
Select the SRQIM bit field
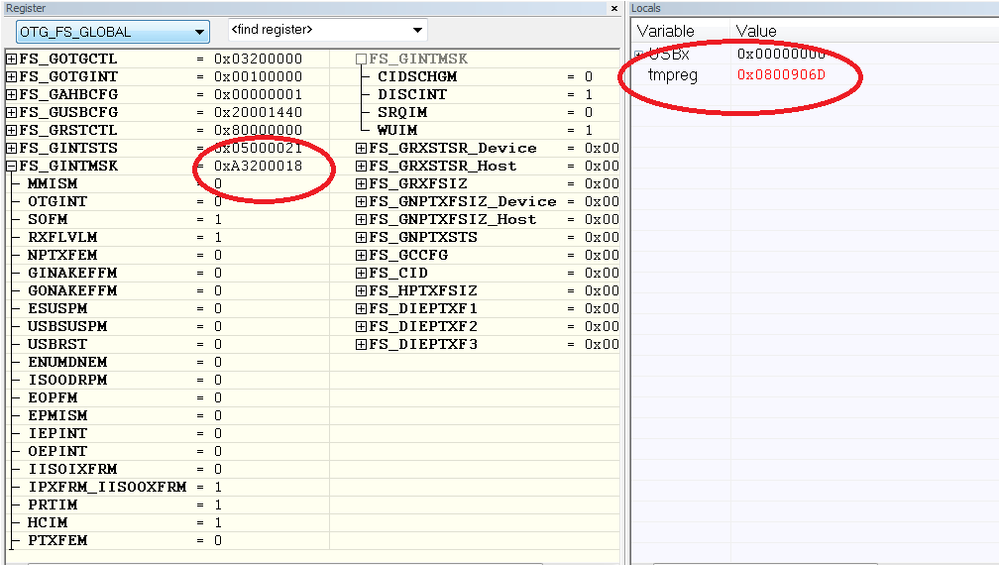pyautogui.click(x=402, y=112)
